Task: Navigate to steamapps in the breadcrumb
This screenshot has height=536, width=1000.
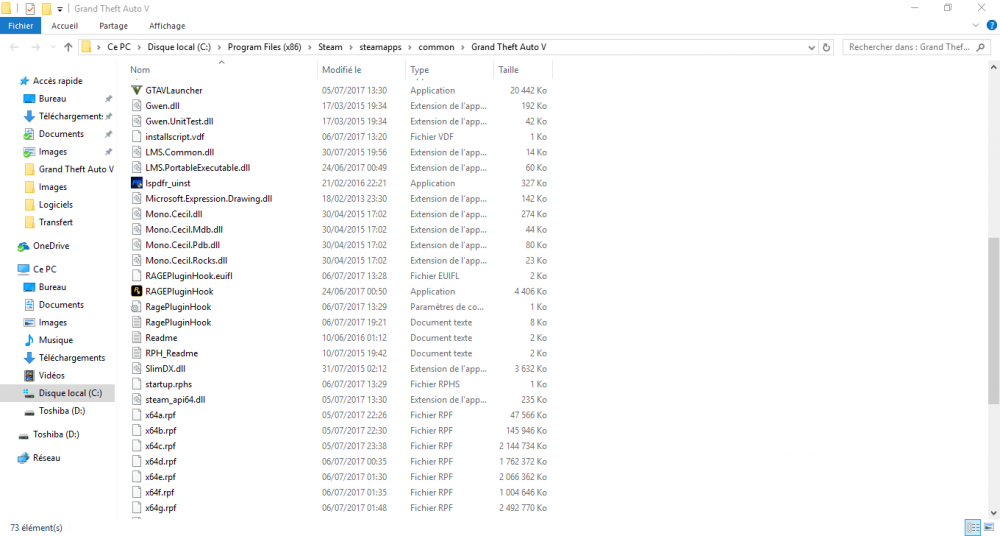Action: click(378, 47)
